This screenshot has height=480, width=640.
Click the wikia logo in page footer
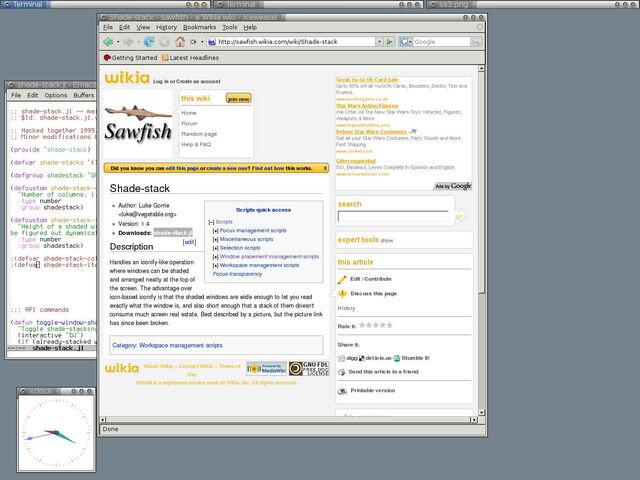click(x=122, y=368)
